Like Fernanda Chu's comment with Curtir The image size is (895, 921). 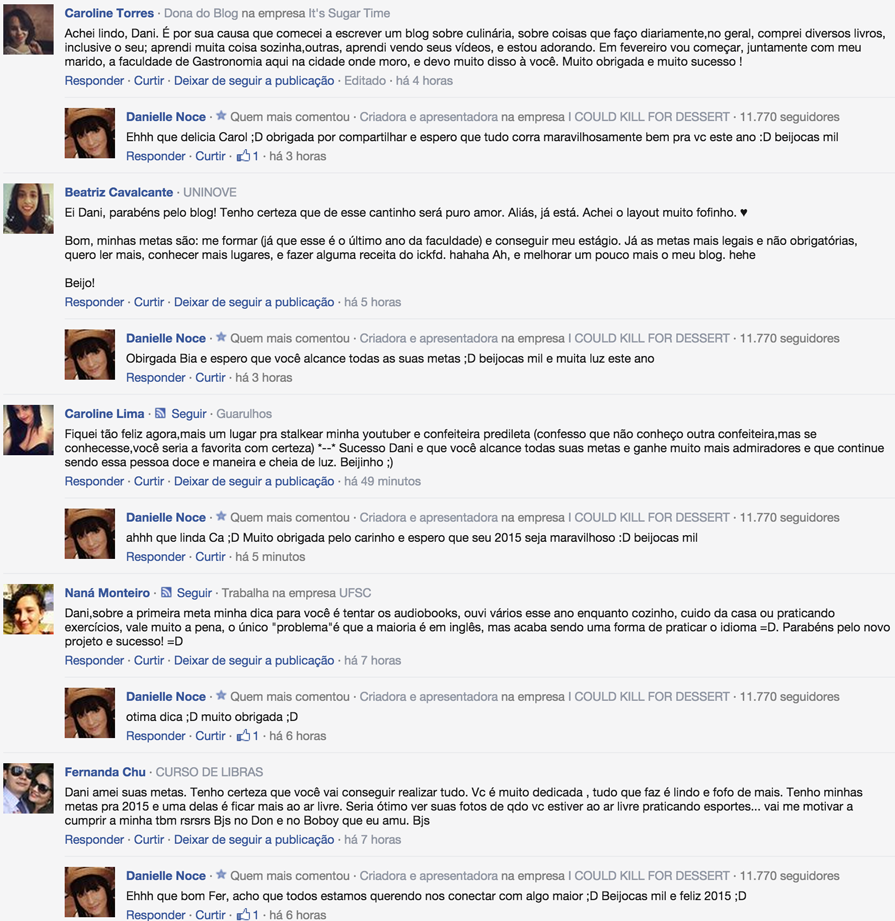point(149,839)
